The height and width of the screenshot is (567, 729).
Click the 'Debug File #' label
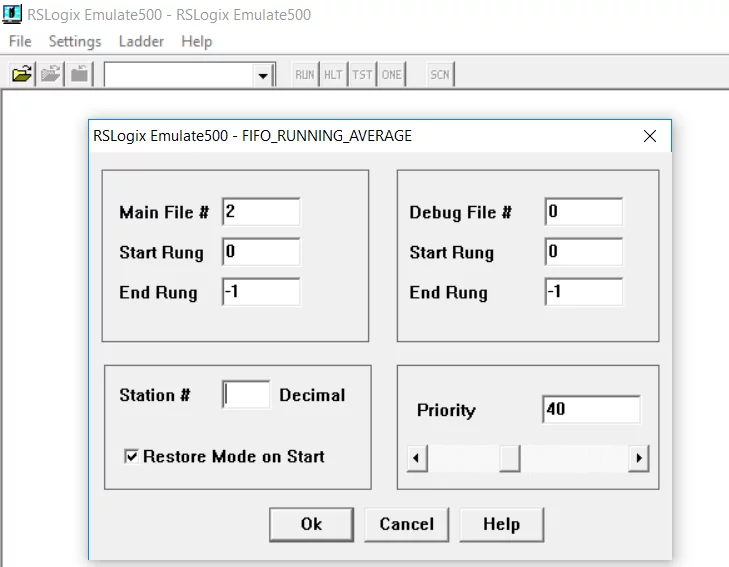pyautogui.click(x=461, y=212)
